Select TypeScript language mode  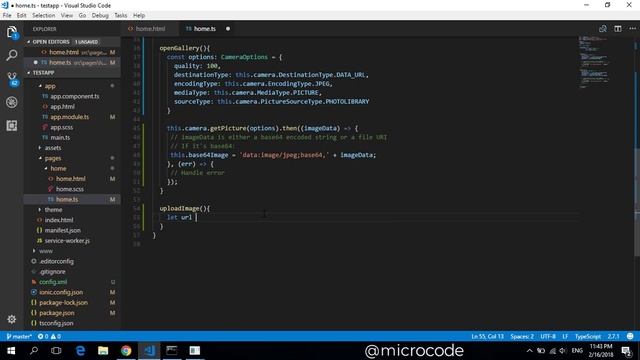(x=588, y=336)
